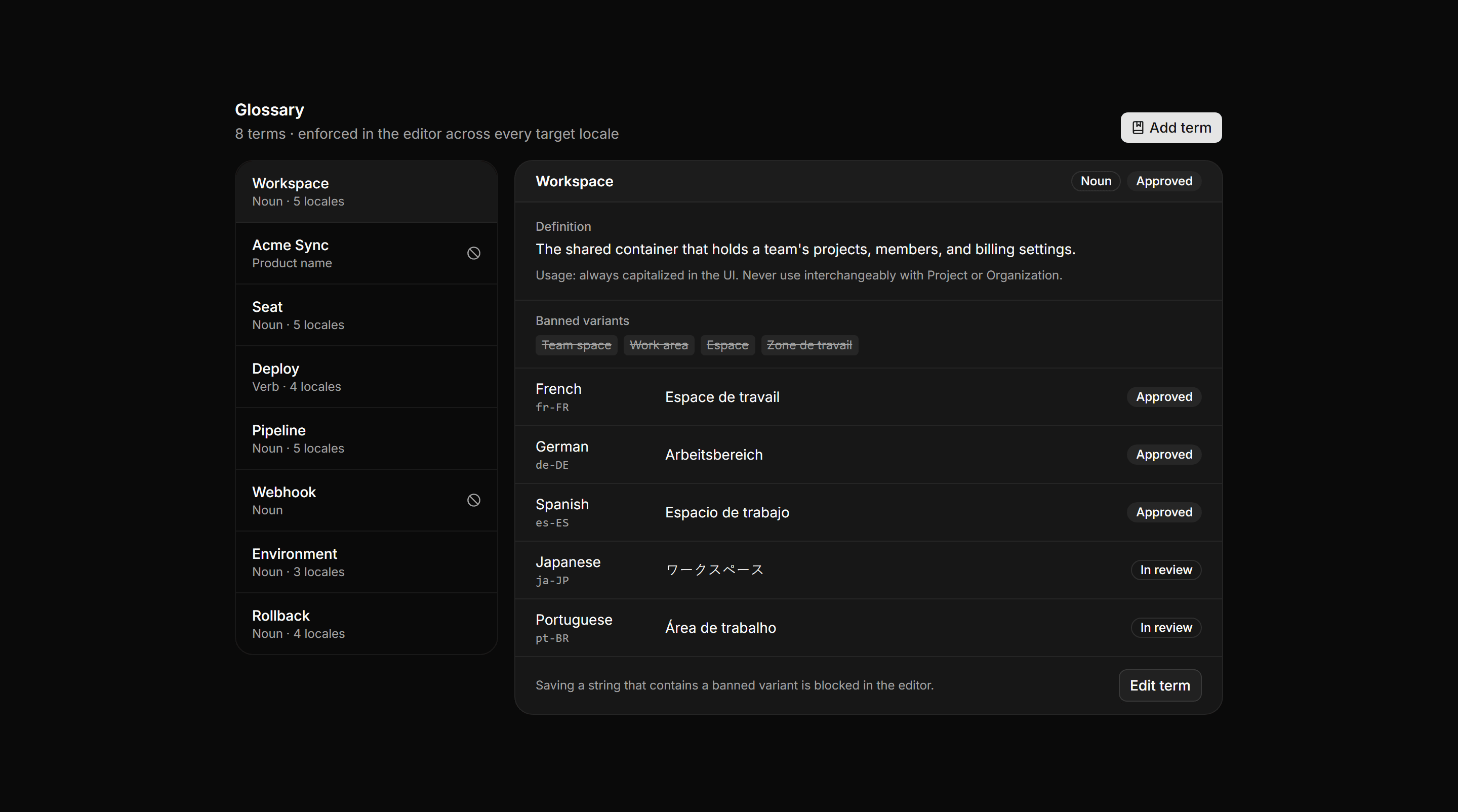Click the German translation Arbeitsbereich
Image resolution: width=1458 pixels, height=812 pixels.
click(714, 455)
